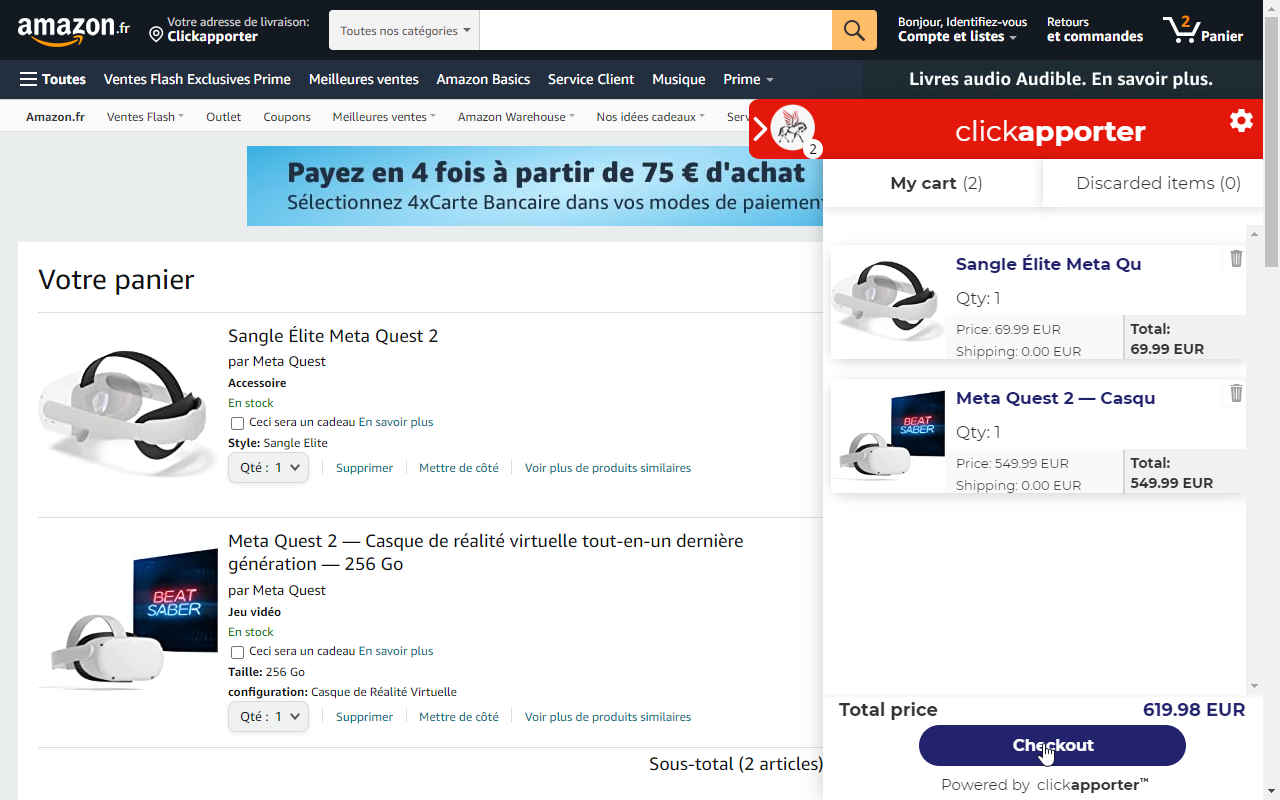Click '619.98 EUR' total price value
The image size is (1280, 800).
tap(1194, 710)
